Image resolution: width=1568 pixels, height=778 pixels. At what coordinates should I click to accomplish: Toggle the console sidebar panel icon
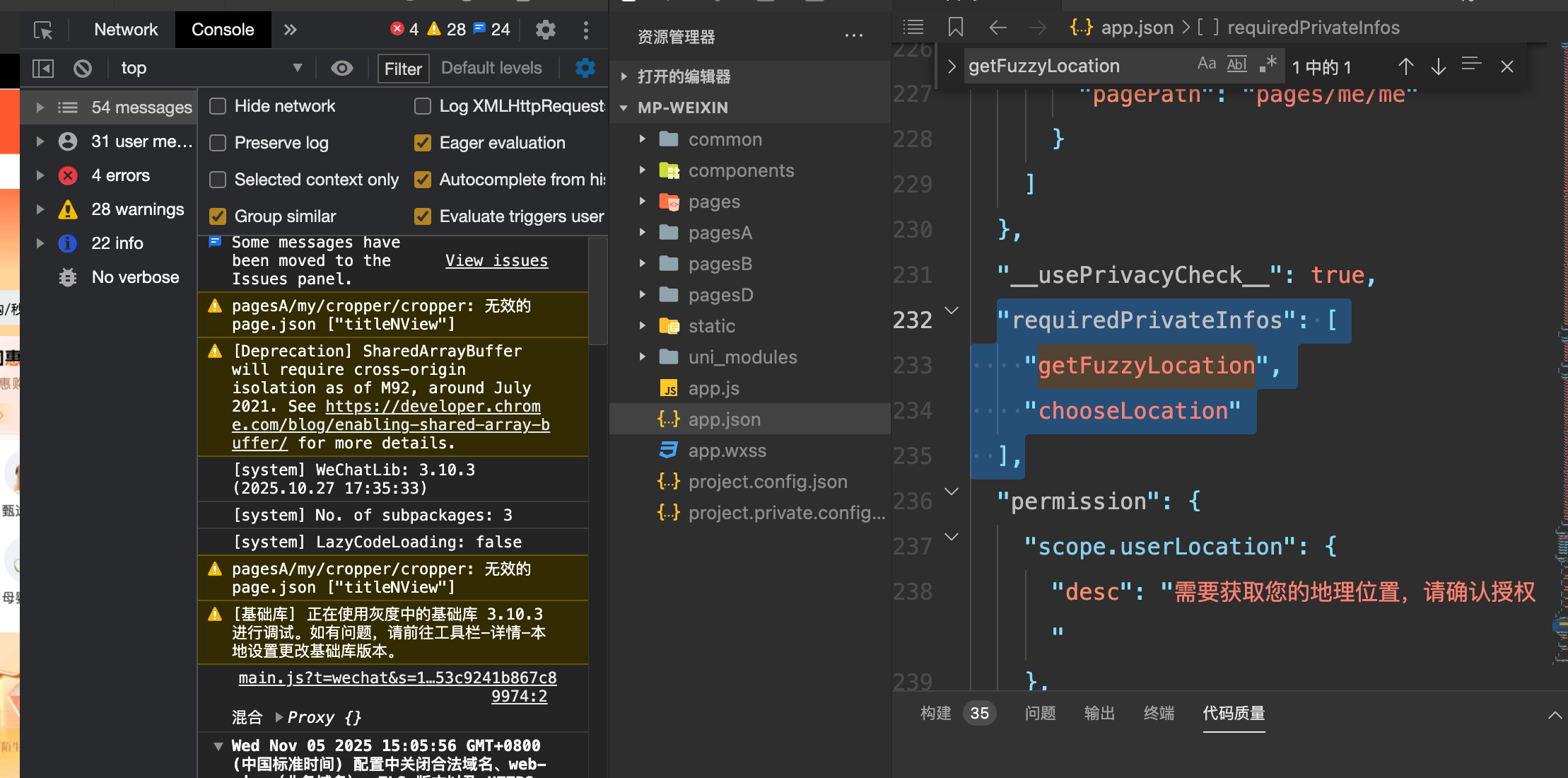click(x=43, y=69)
